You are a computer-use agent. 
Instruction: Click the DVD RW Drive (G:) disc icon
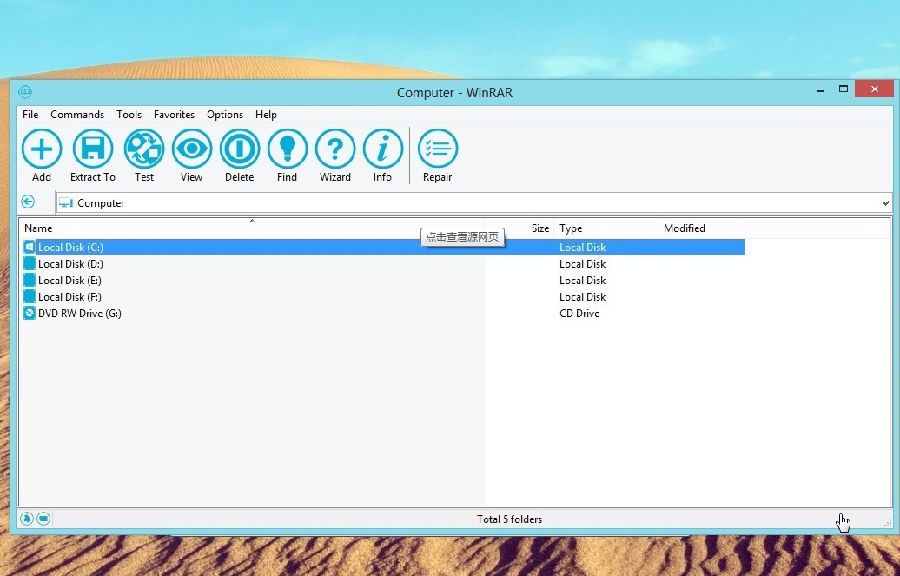click(x=29, y=313)
